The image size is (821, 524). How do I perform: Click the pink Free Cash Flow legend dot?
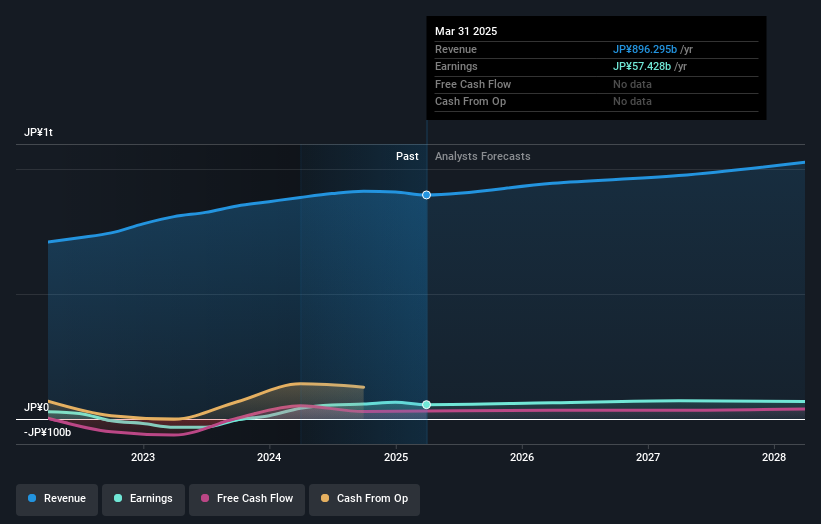pyautogui.click(x=205, y=498)
